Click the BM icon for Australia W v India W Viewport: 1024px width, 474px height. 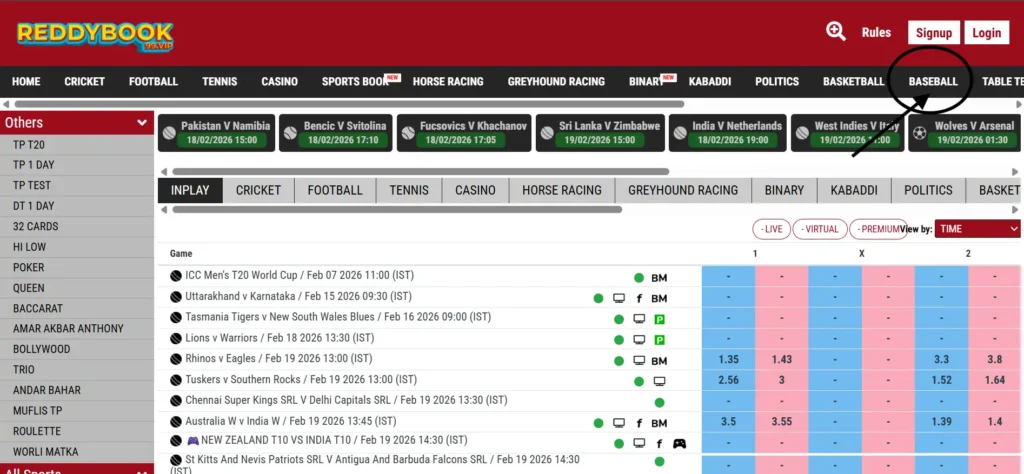659,423
